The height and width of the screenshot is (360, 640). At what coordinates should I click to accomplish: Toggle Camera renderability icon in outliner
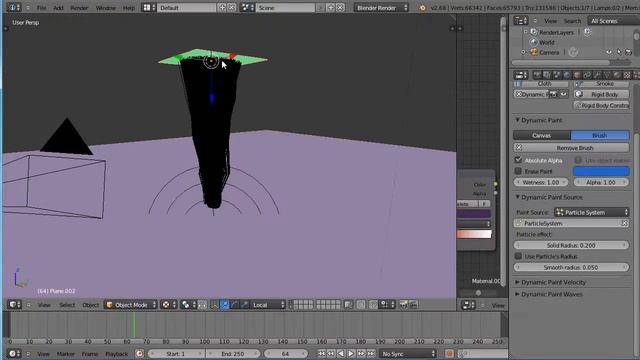coord(629,52)
